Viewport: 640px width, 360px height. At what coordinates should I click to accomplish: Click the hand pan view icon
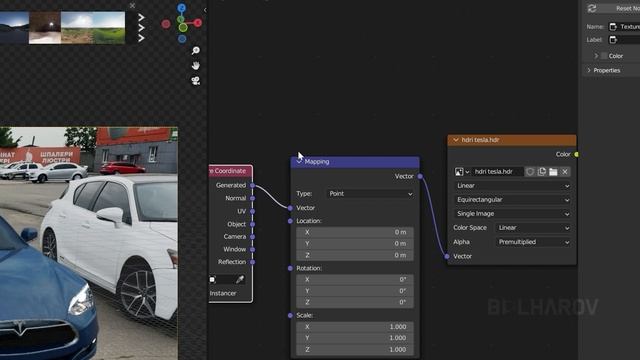click(196, 65)
